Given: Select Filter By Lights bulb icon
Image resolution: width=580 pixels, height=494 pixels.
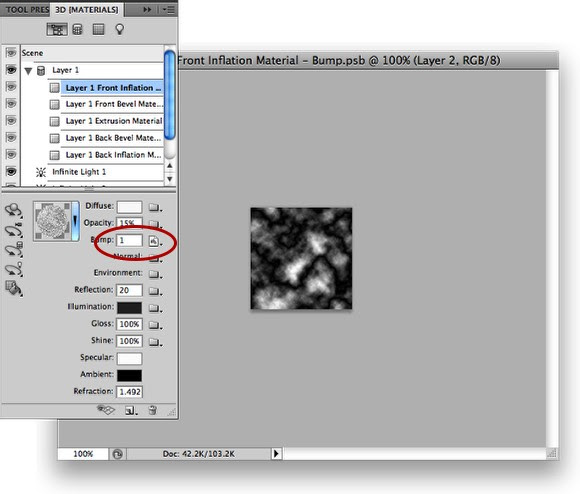Looking at the screenshot, I should (x=119, y=30).
